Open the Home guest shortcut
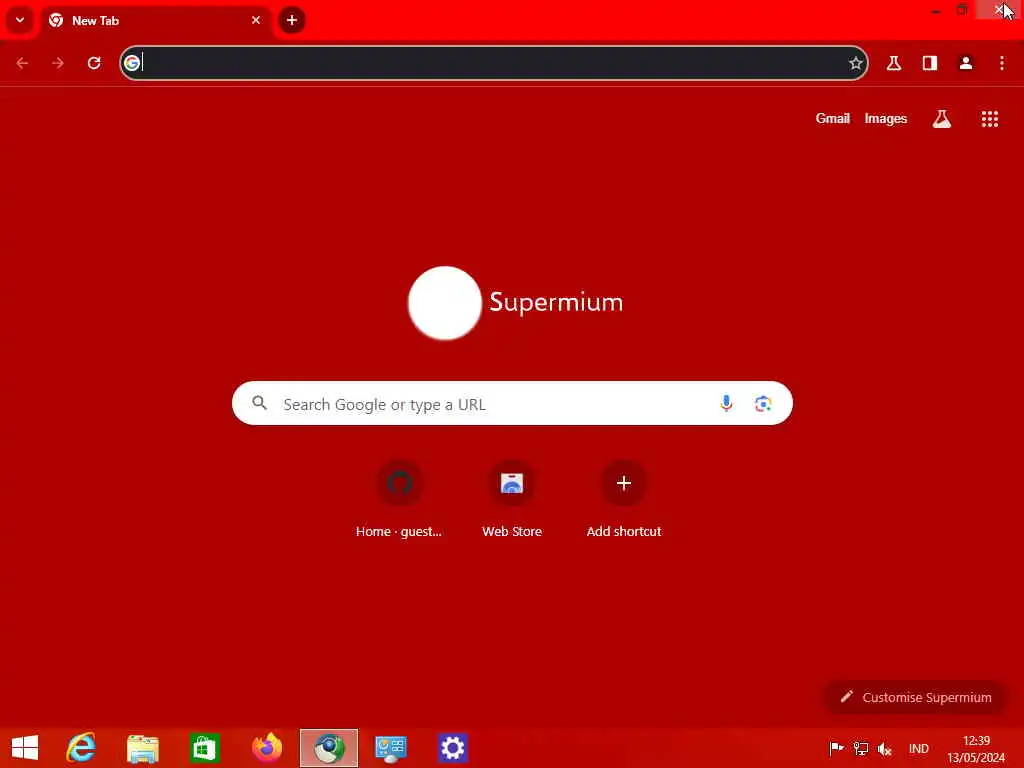 pyautogui.click(x=399, y=500)
